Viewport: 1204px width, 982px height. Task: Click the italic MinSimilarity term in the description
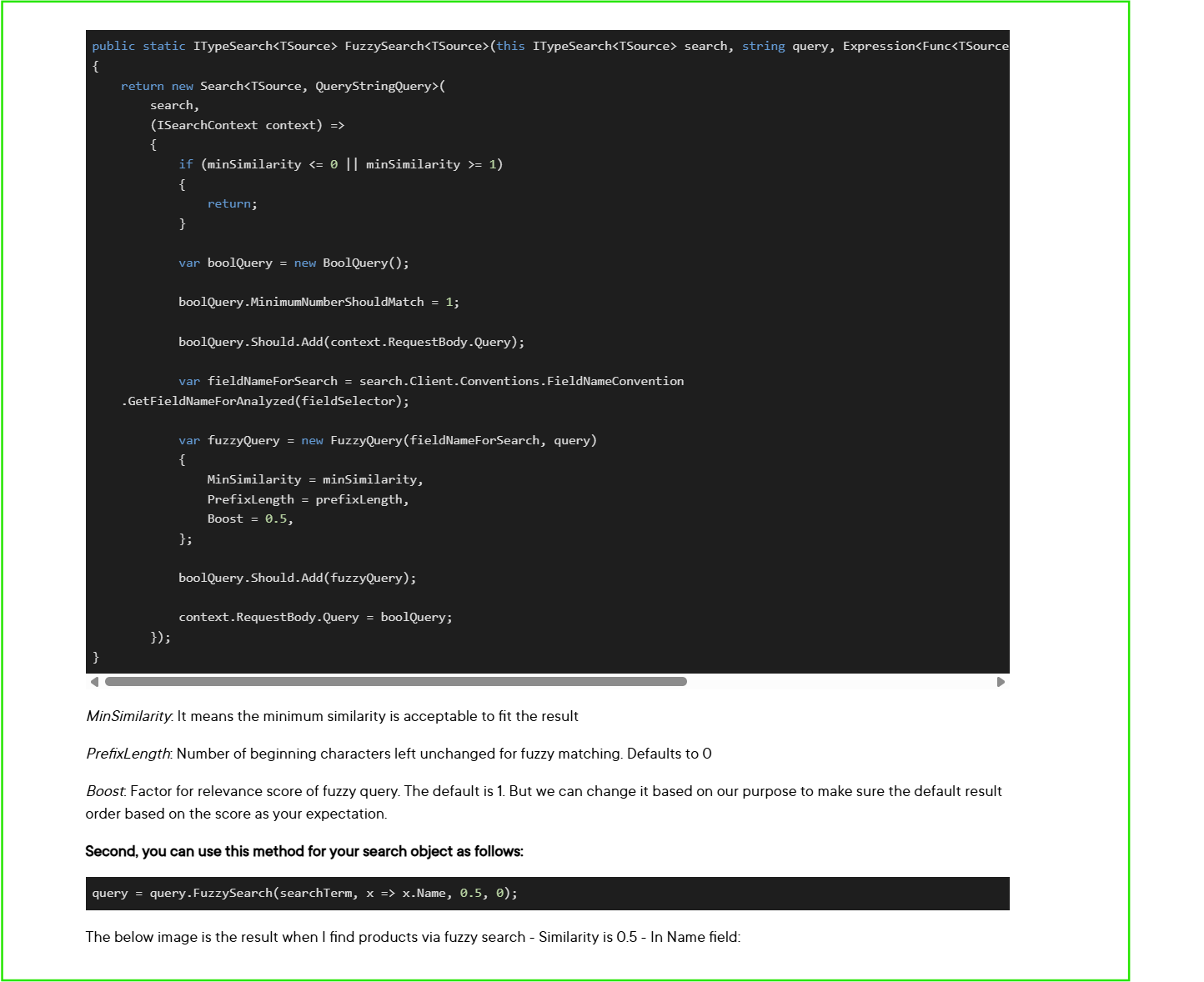click(x=128, y=716)
